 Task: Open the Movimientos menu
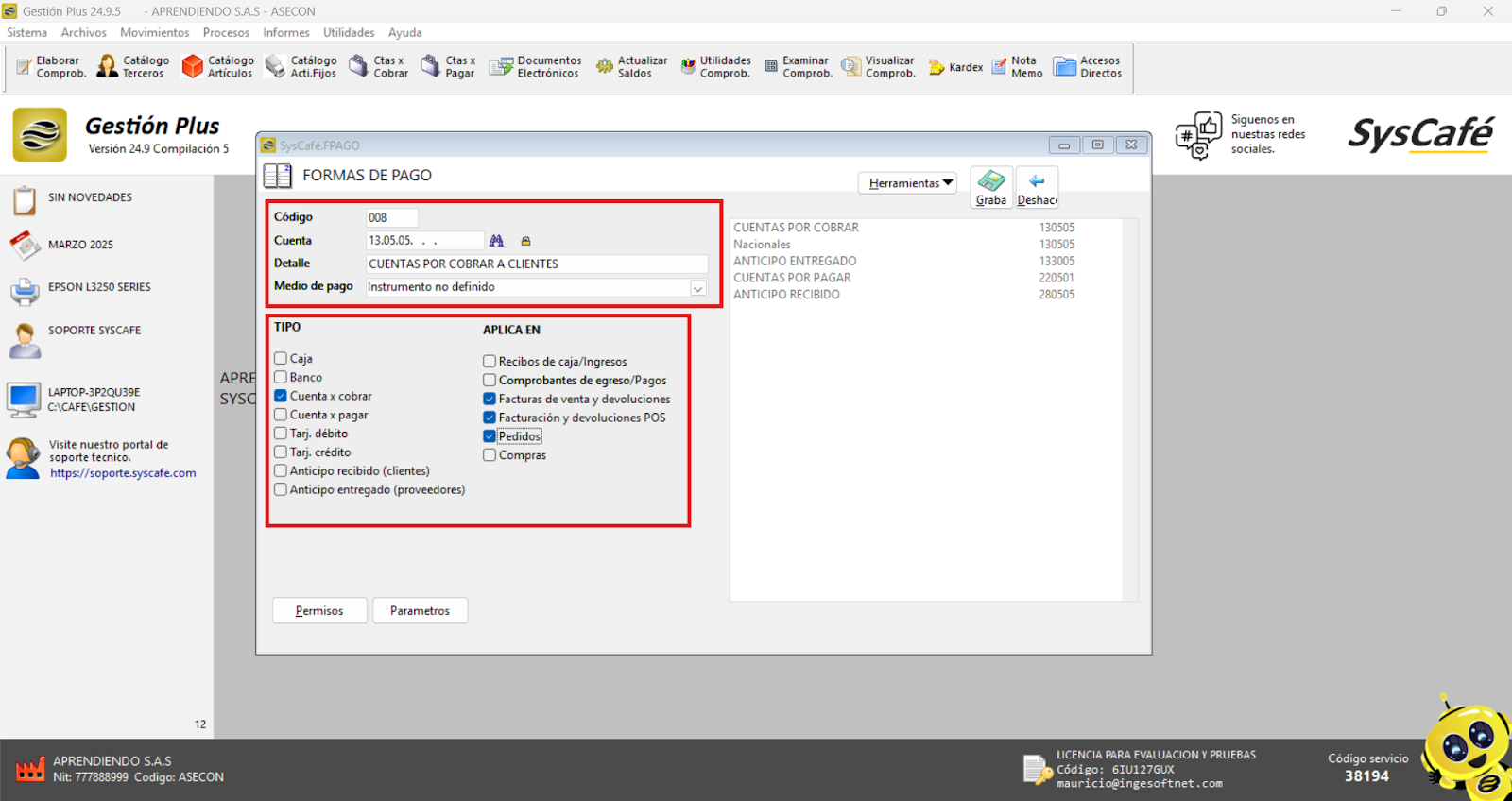(x=154, y=32)
